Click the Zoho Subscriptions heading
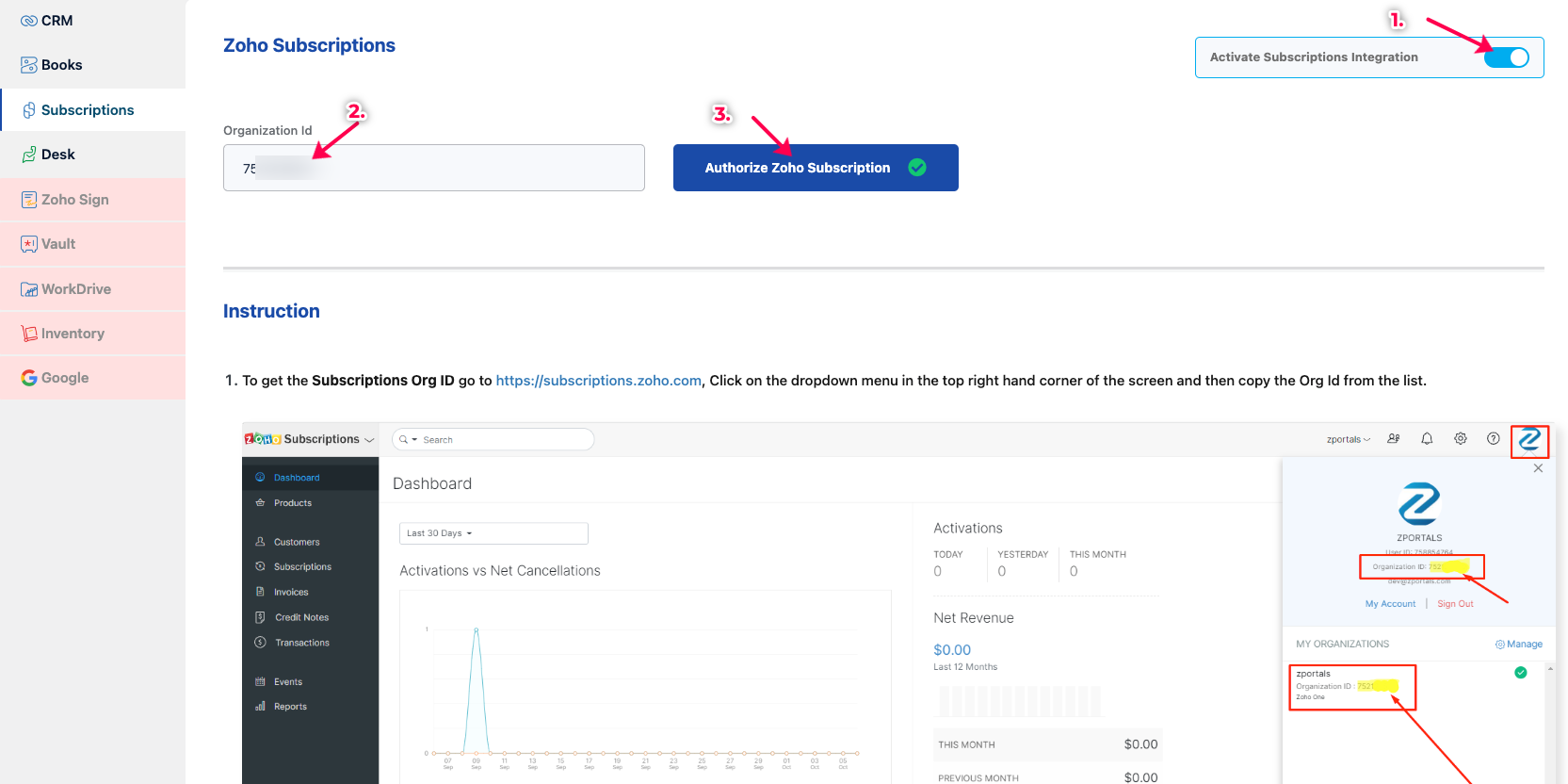This screenshot has width=1568, height=784. coord(309,45)
